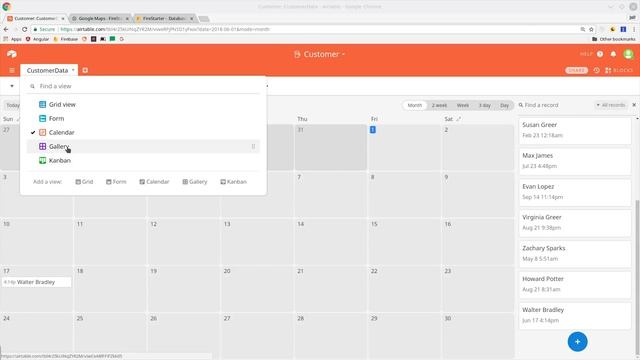Select Grid view in the view list
640x360 pixels.
(143, 104)
